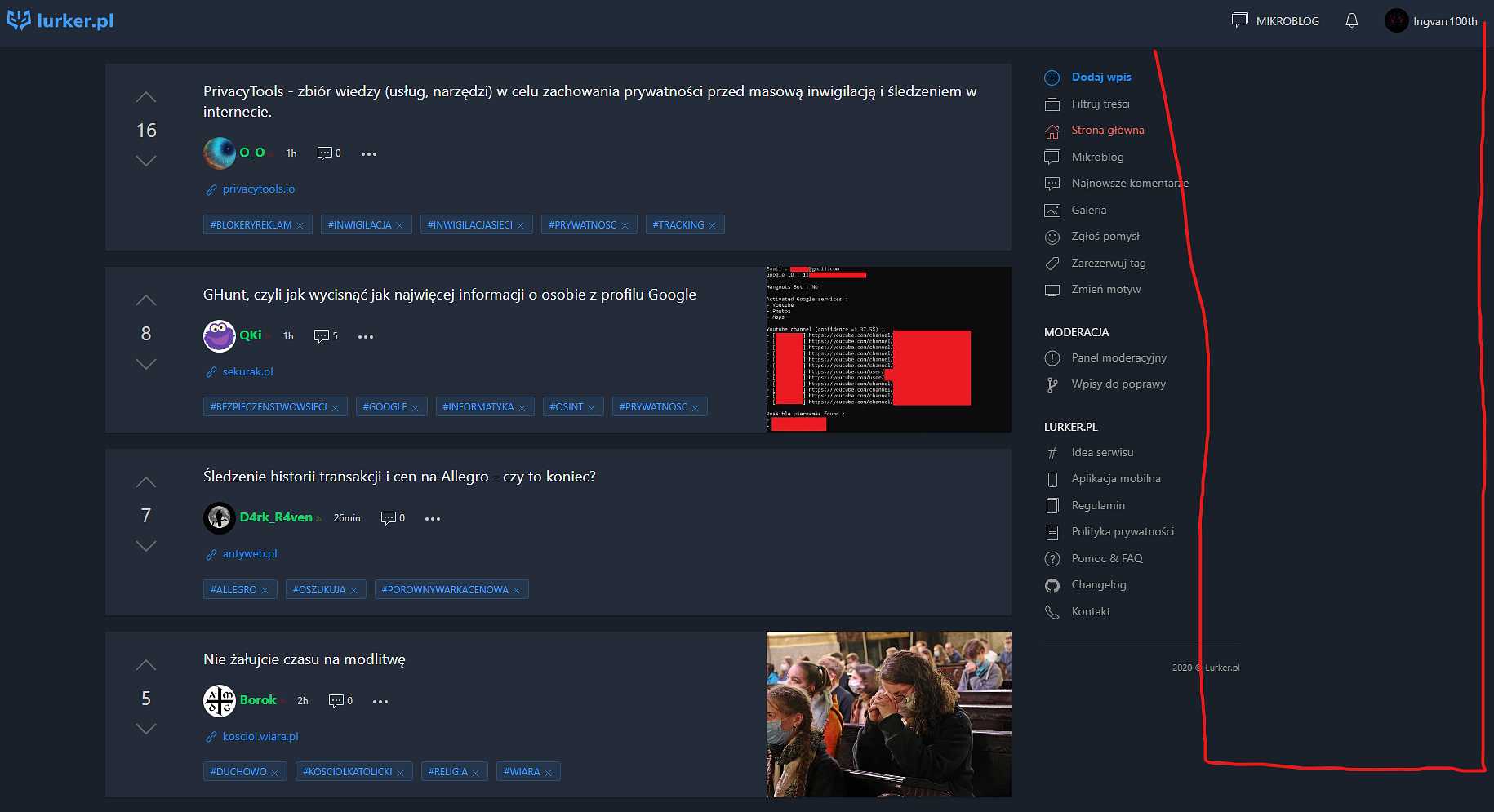Open Idea serwisu link
This screenshot has height=812, width=1494.
[x=1089, y=452]
